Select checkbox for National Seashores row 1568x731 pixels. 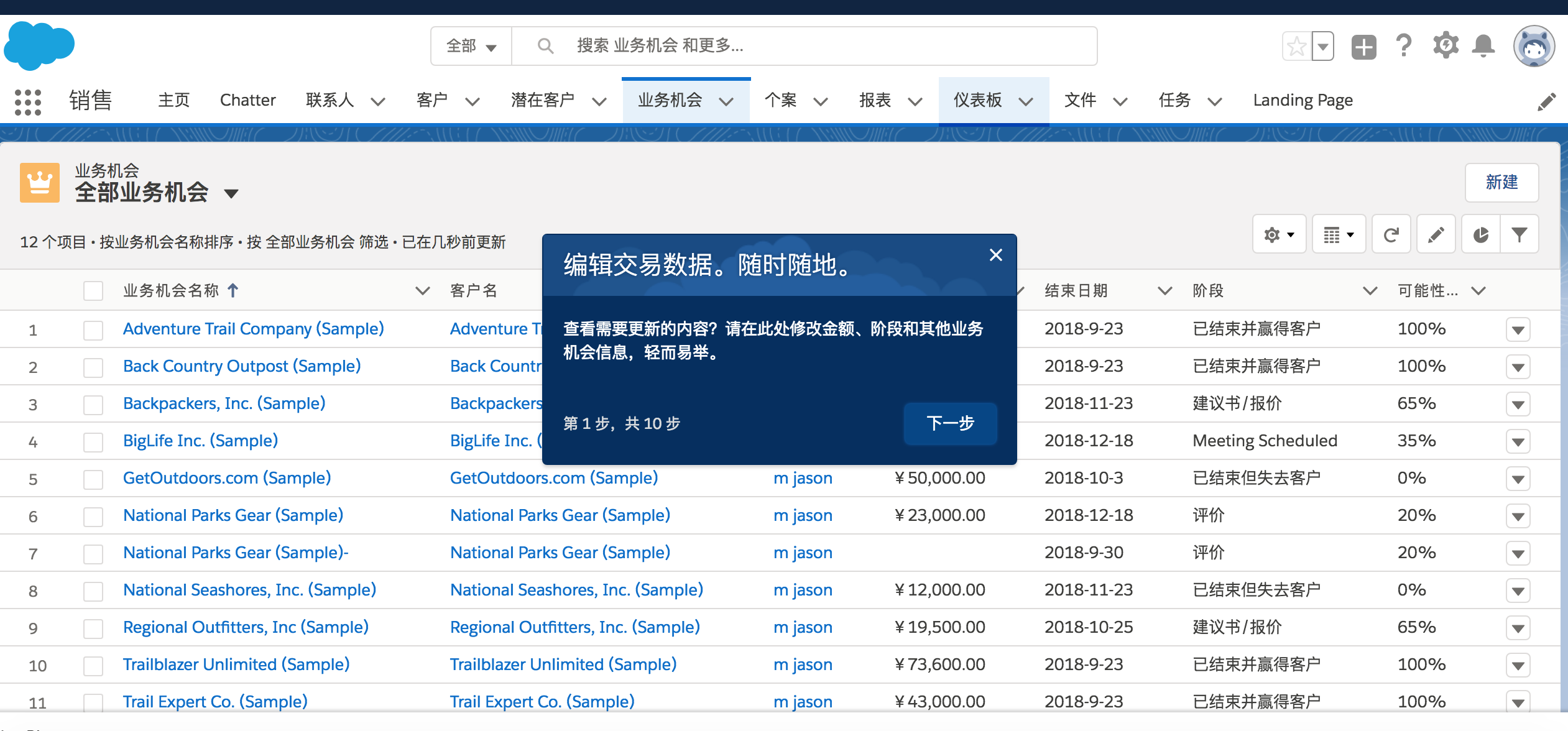point(93,591)
